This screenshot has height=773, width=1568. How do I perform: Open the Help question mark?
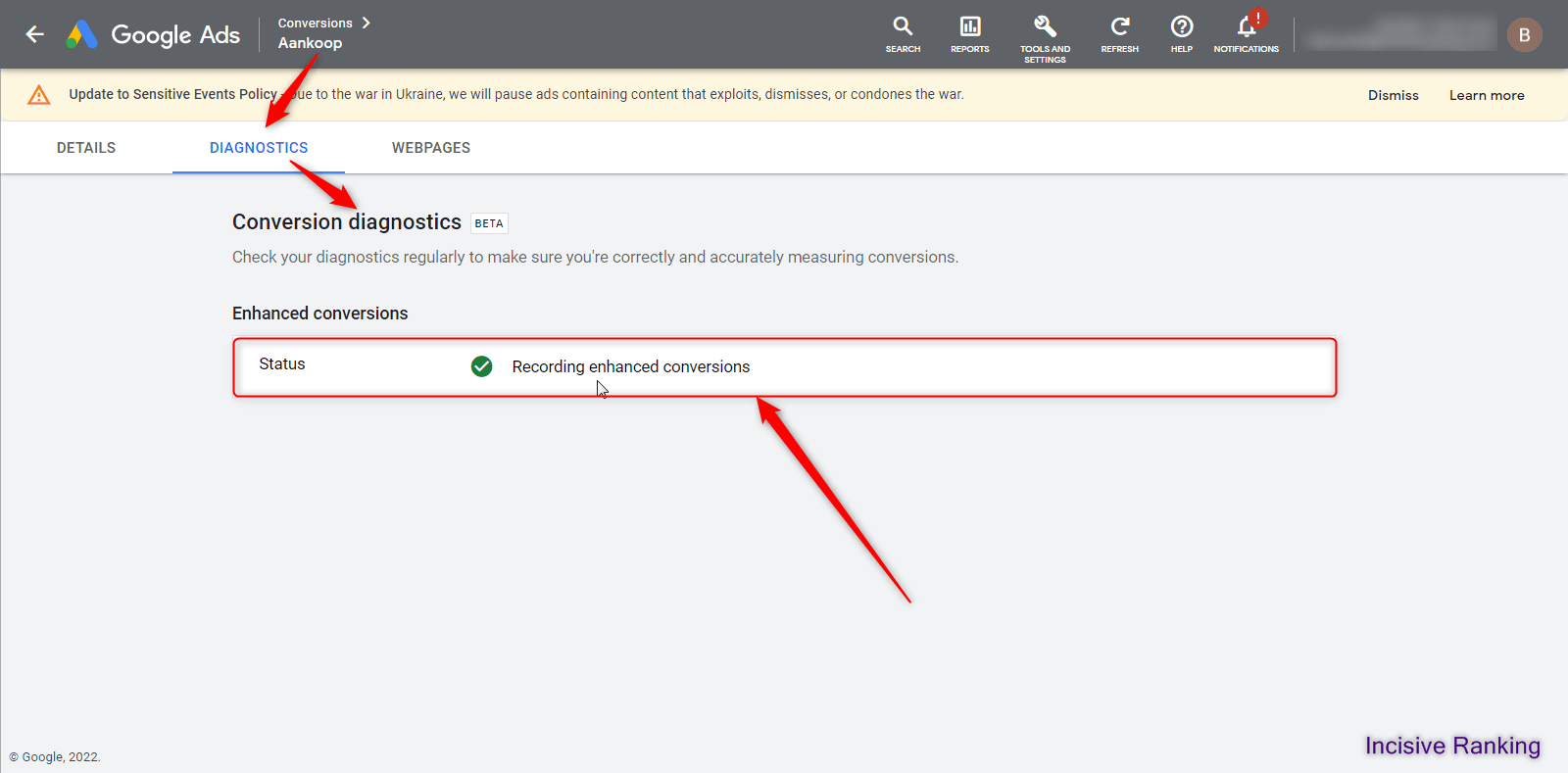click(x=1182, y=33)
